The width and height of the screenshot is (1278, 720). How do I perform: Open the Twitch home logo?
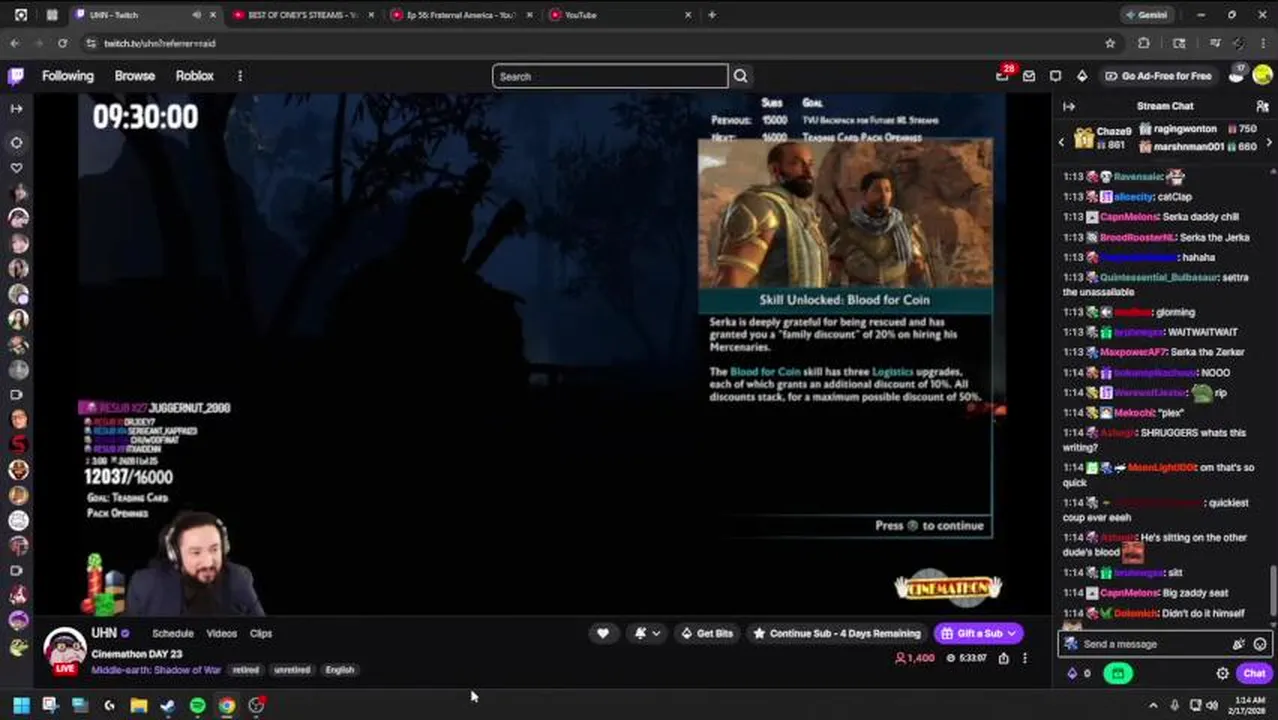pyautogui.click(x=16, y=76)
